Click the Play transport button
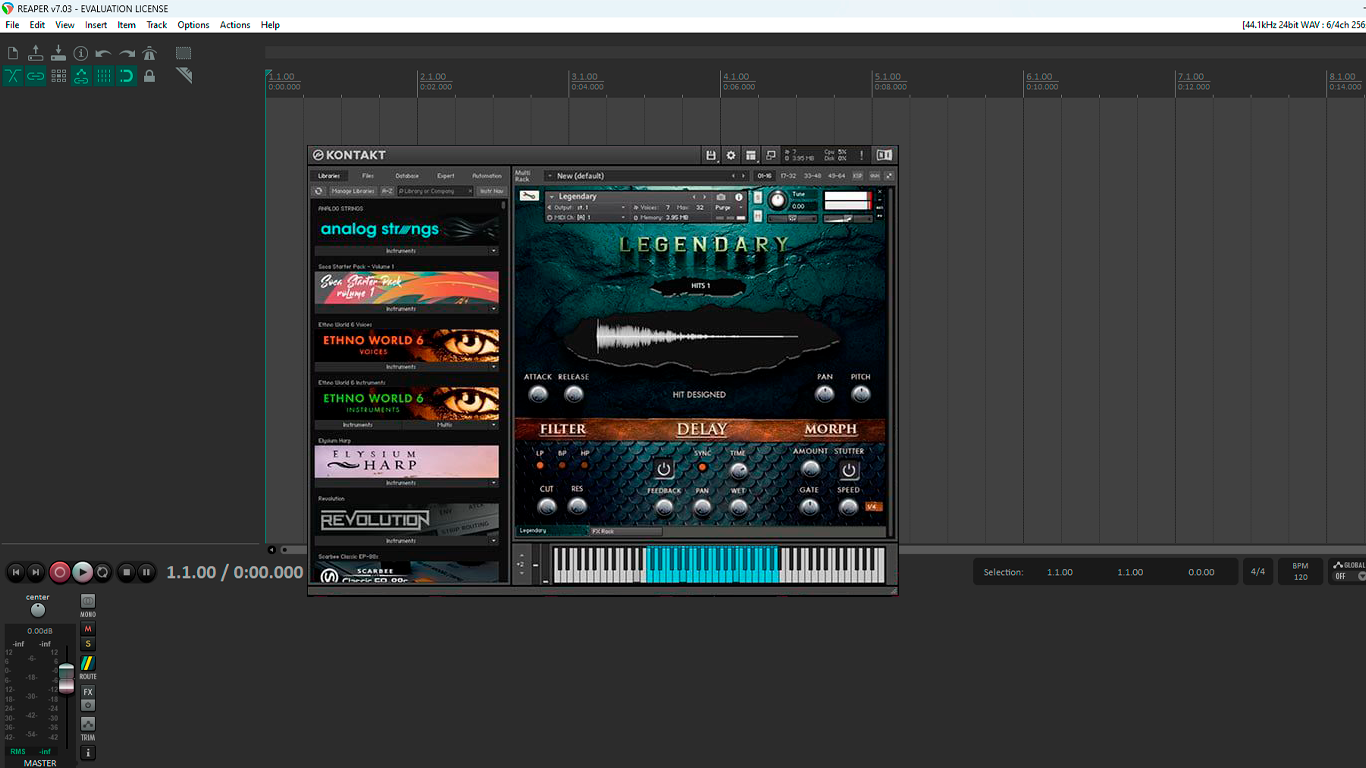 coord(82,572)
